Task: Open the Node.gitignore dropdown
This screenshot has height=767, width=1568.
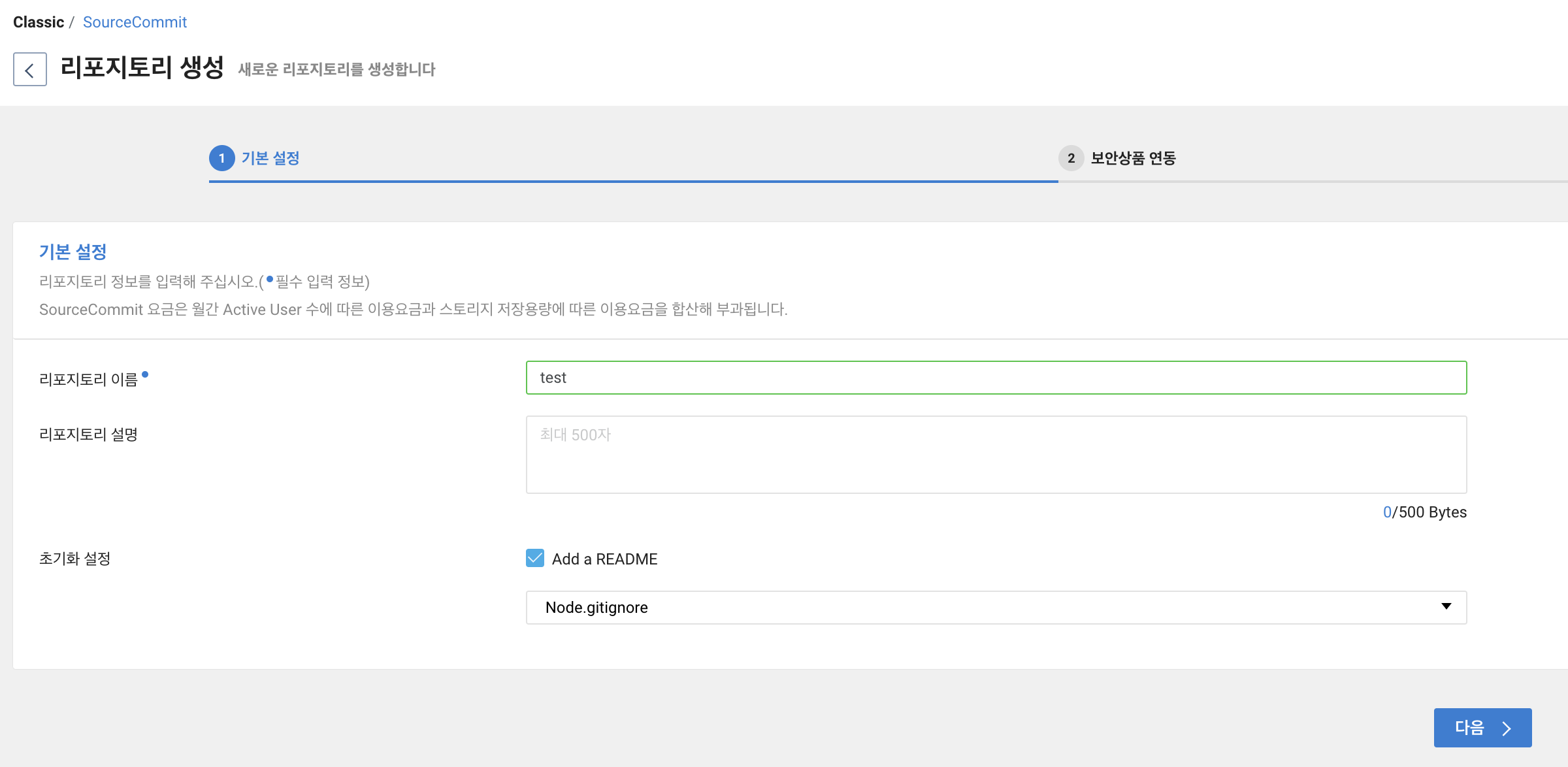Action: [x=996, y=608]
